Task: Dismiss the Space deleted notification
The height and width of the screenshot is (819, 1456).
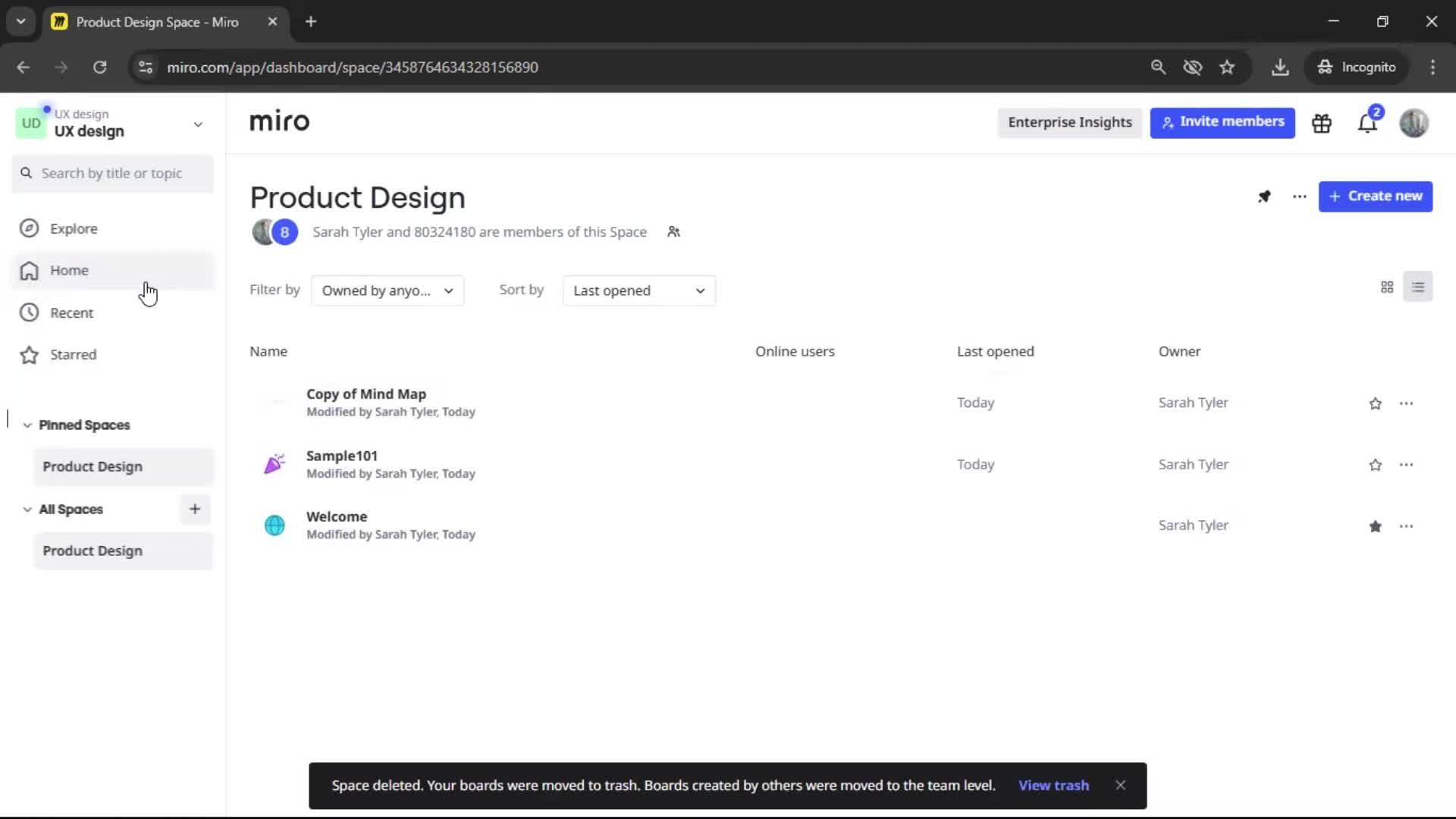Action: (1121, 786)
